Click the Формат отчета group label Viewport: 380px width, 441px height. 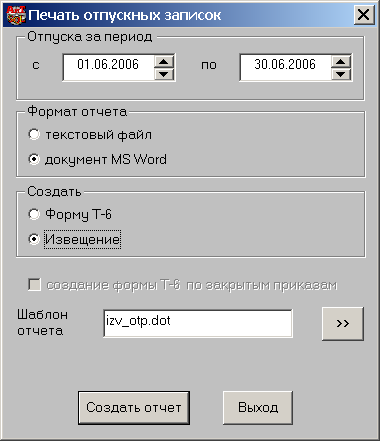coord(77,112)
